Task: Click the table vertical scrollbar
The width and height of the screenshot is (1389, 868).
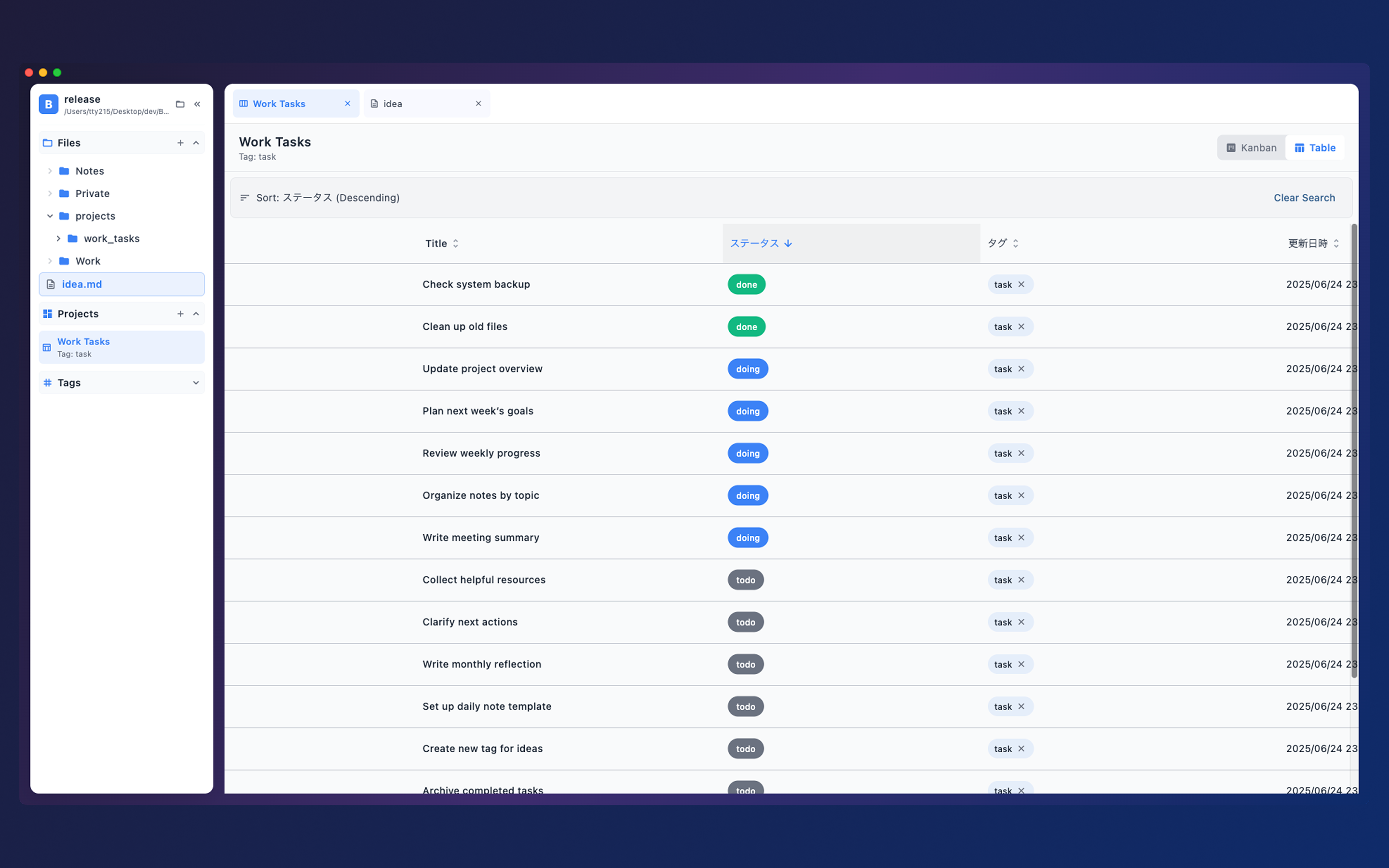Action: [1354, 451]
